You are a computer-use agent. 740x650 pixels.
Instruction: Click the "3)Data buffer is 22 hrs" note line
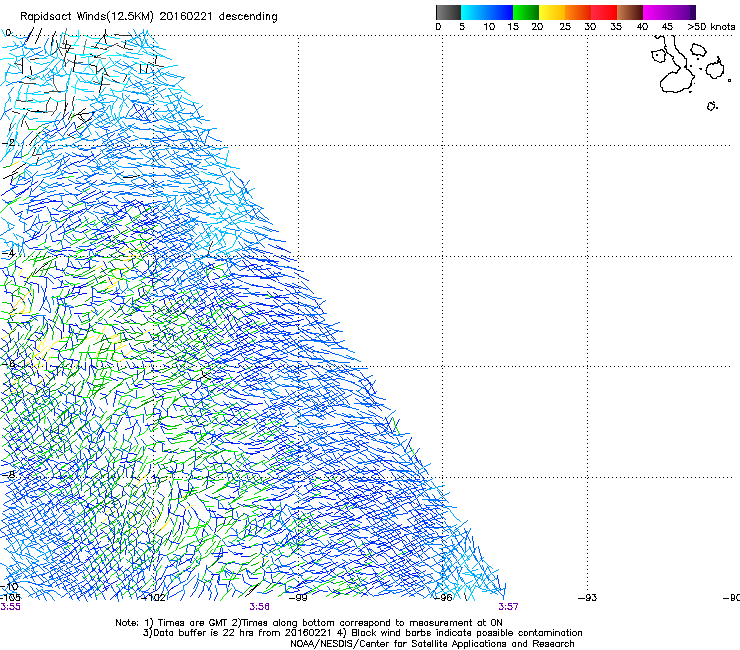pos(362,633)
